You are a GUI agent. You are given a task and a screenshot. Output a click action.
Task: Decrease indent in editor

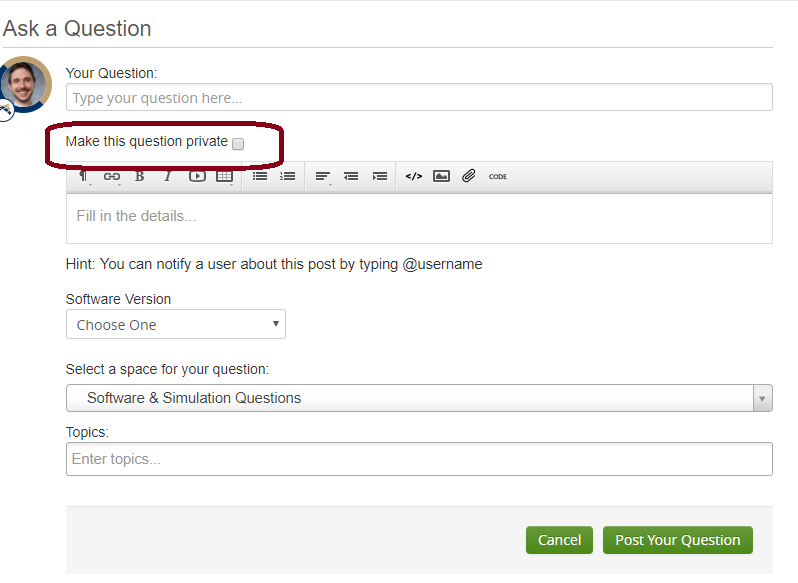(351, 176)
